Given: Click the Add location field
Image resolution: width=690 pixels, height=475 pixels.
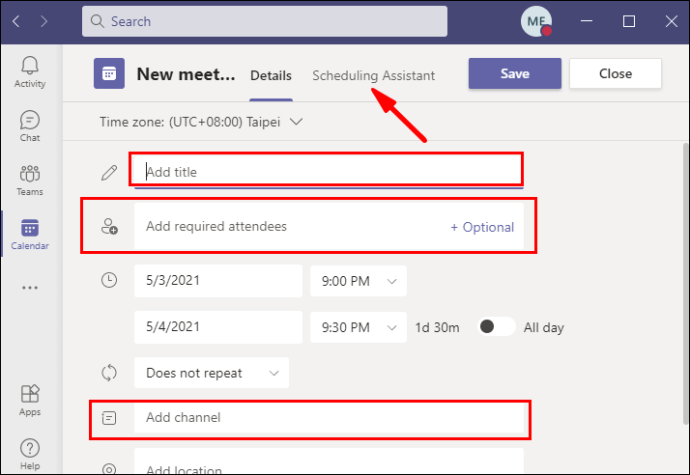Looking at the screenshot, I should point(329,462).
